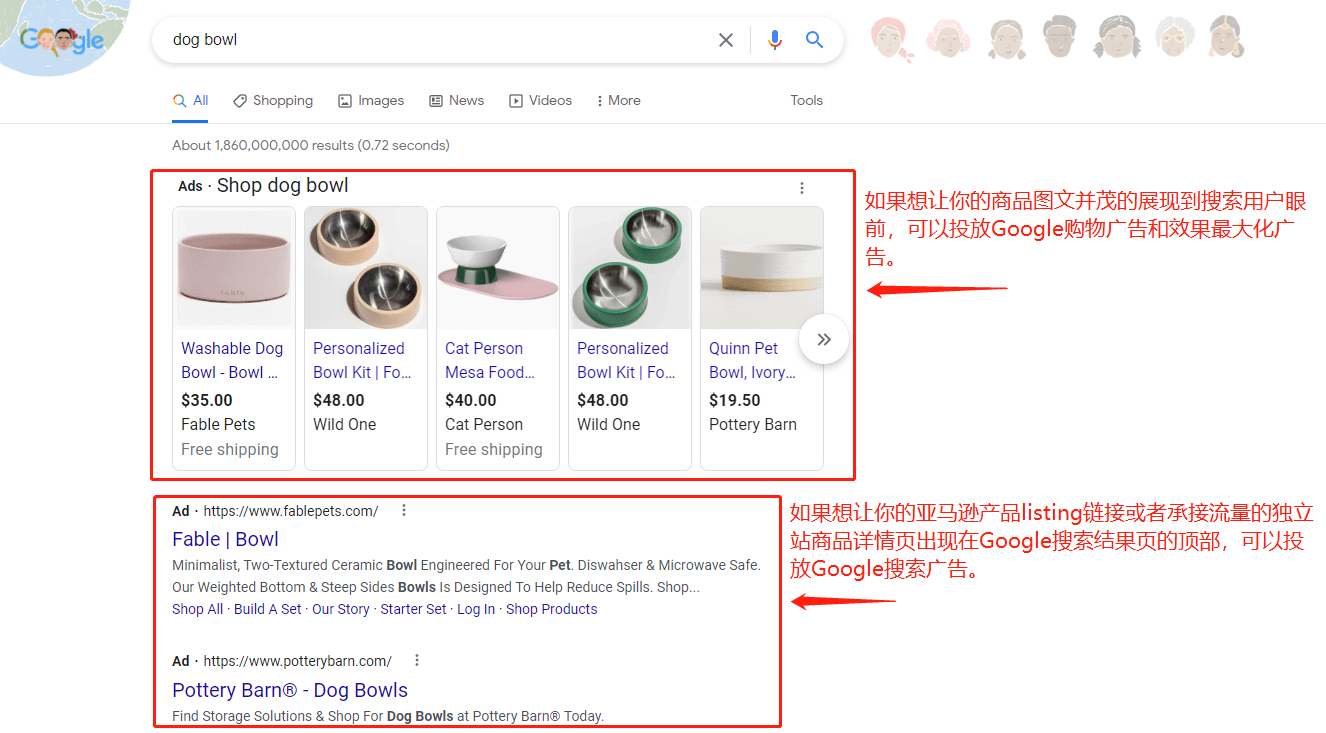Screen dimensions: 1326x733
Task: Click the rightmost profile avatar
Action: pos(1225,39)
